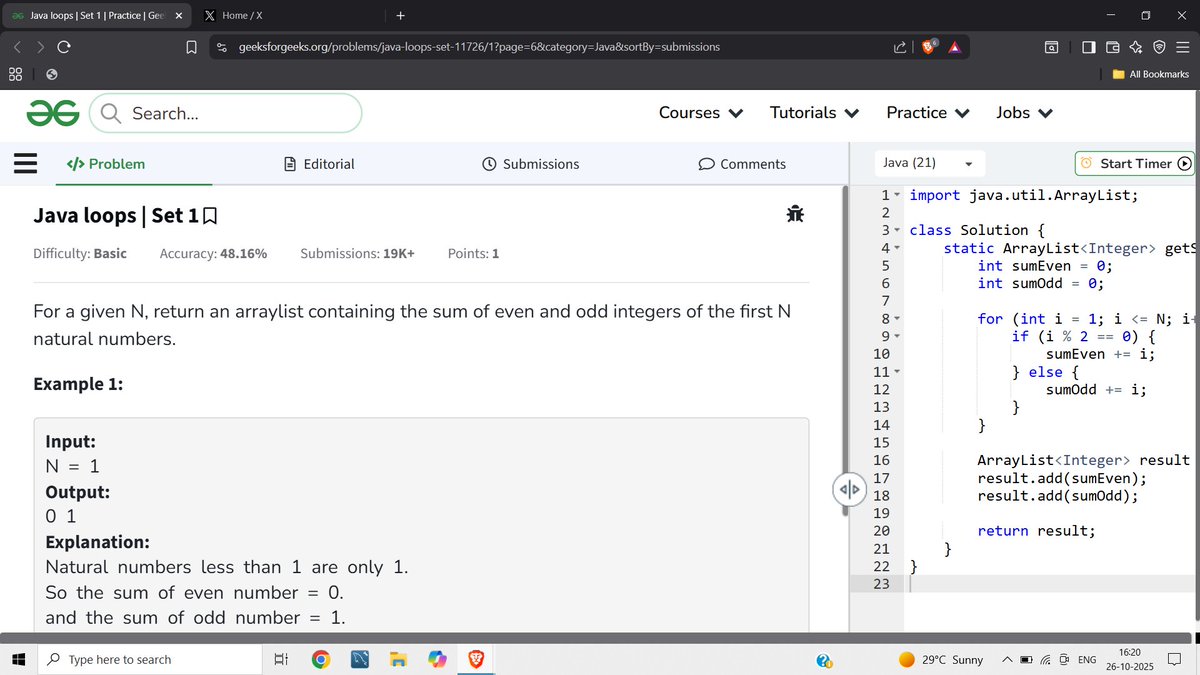Screen dimensions: 1200x675
Task: Open Brave VPN shield icon
Action: (1158, 47)
